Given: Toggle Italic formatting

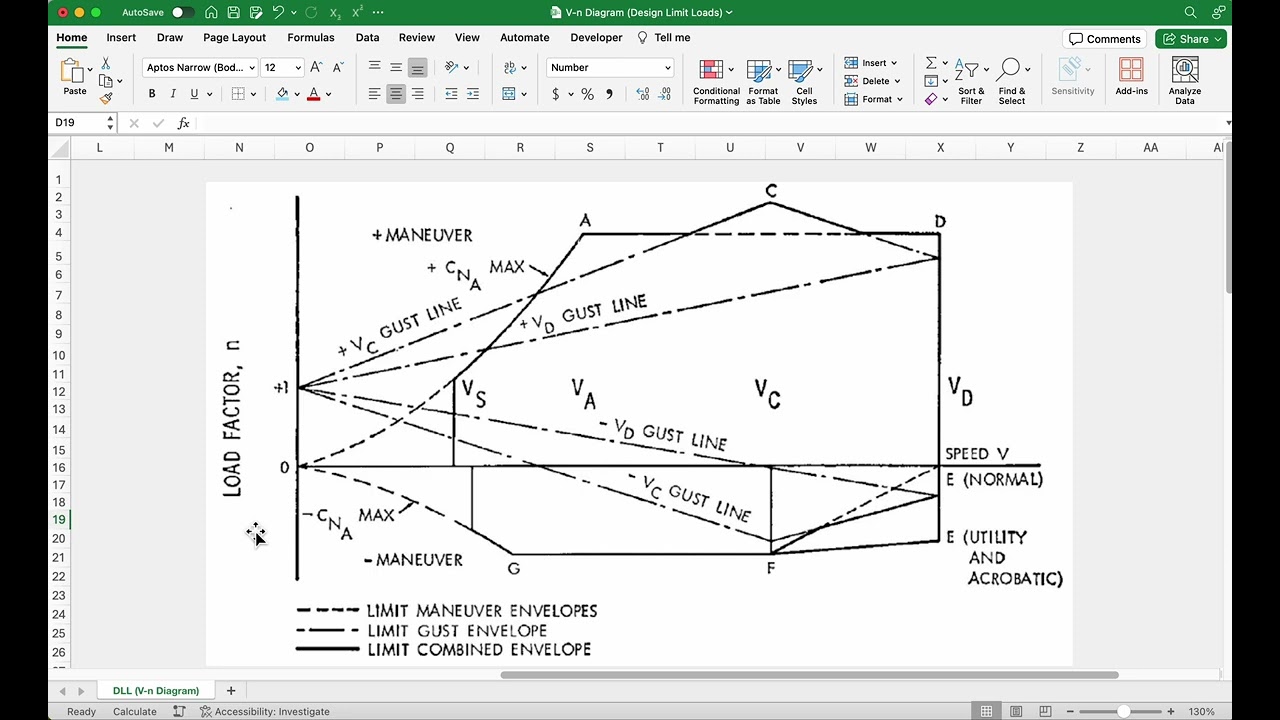Looking at the screenshot, I should coord(173,94).
